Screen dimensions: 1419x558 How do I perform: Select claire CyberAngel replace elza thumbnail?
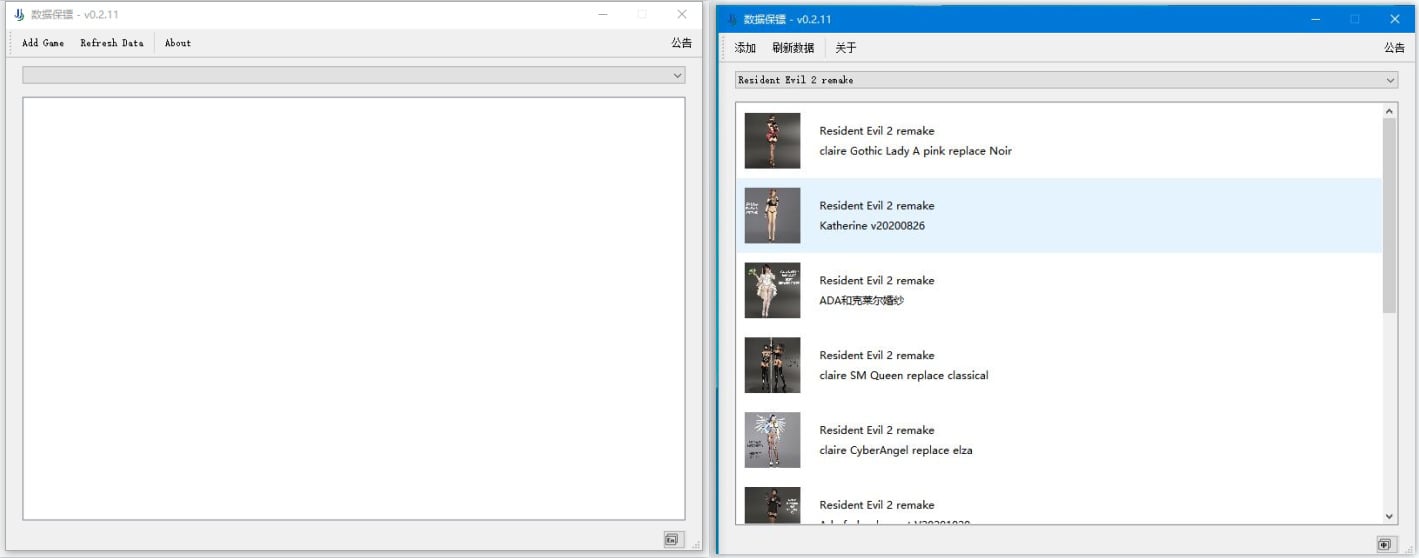(x=772, y=440)
